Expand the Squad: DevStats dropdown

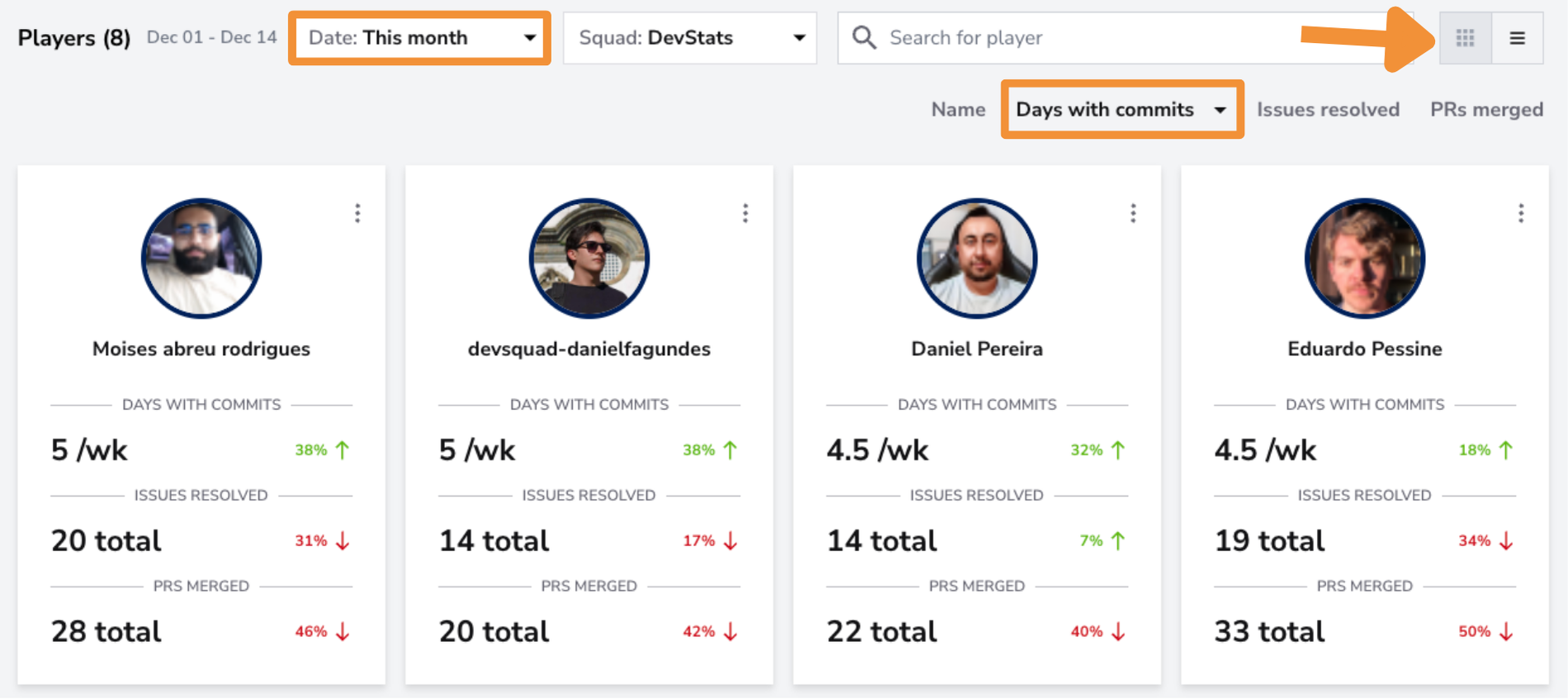click(689, 38)
